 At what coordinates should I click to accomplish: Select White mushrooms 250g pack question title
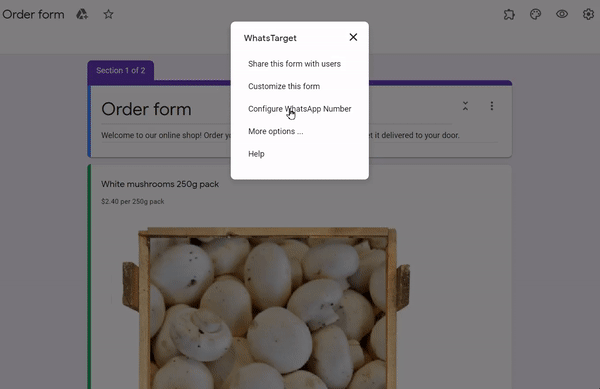click(160, 184)
